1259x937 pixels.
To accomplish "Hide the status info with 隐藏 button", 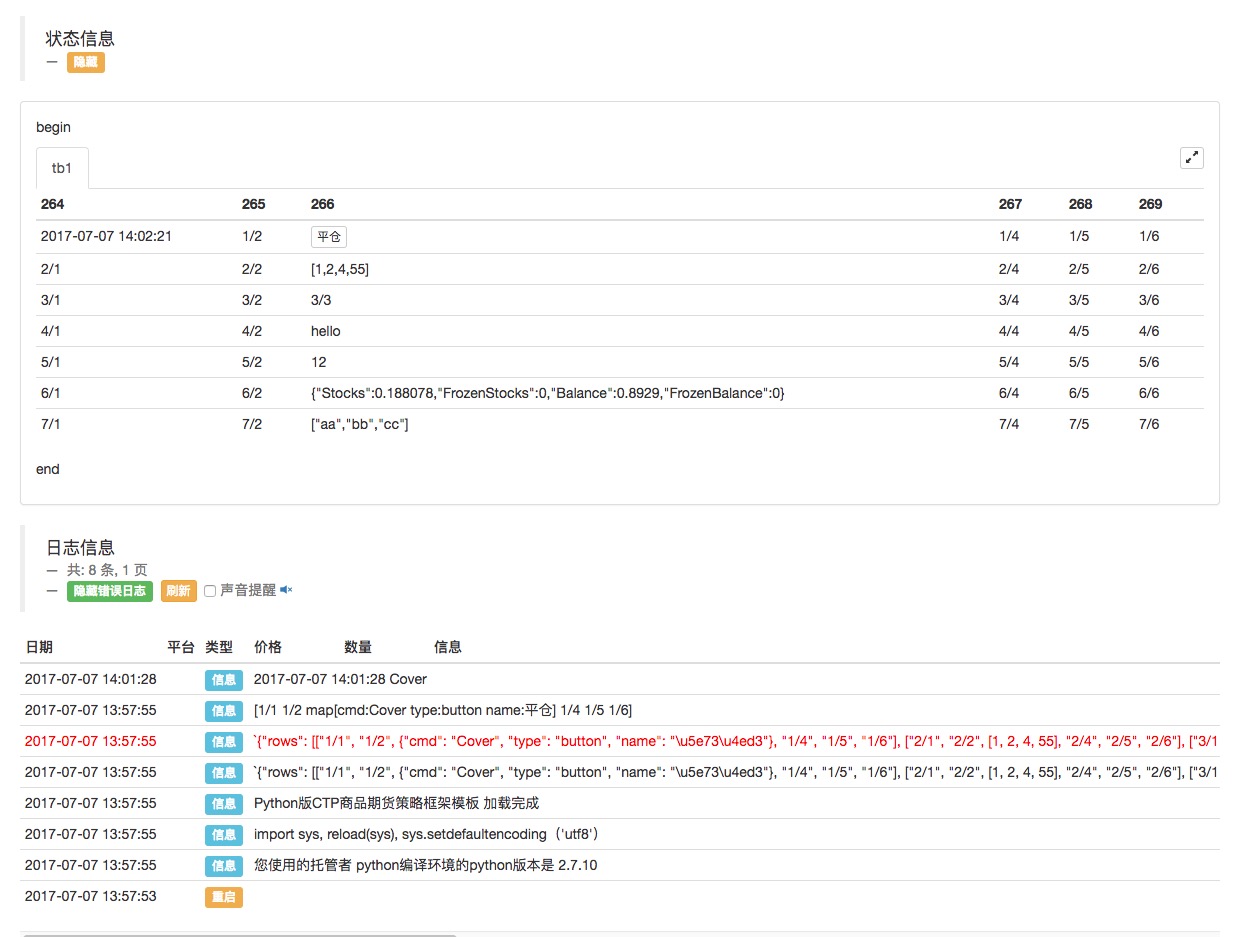I will pyautogui.click(x=85, y=62).
